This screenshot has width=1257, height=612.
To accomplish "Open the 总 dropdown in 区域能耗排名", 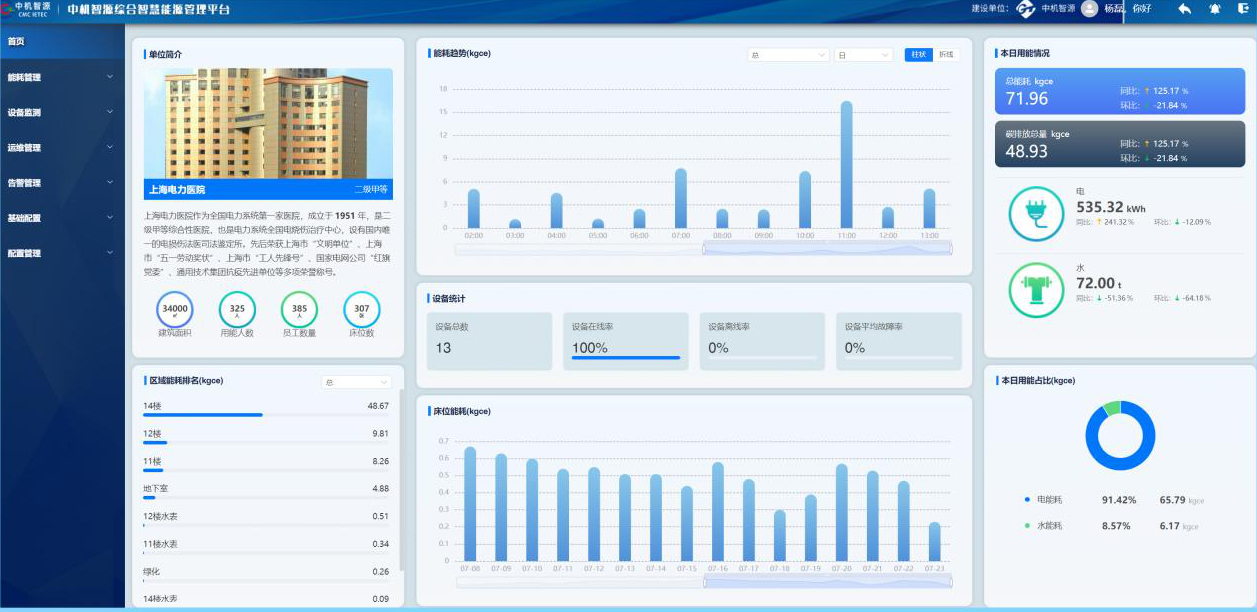I will coord(356,382).
